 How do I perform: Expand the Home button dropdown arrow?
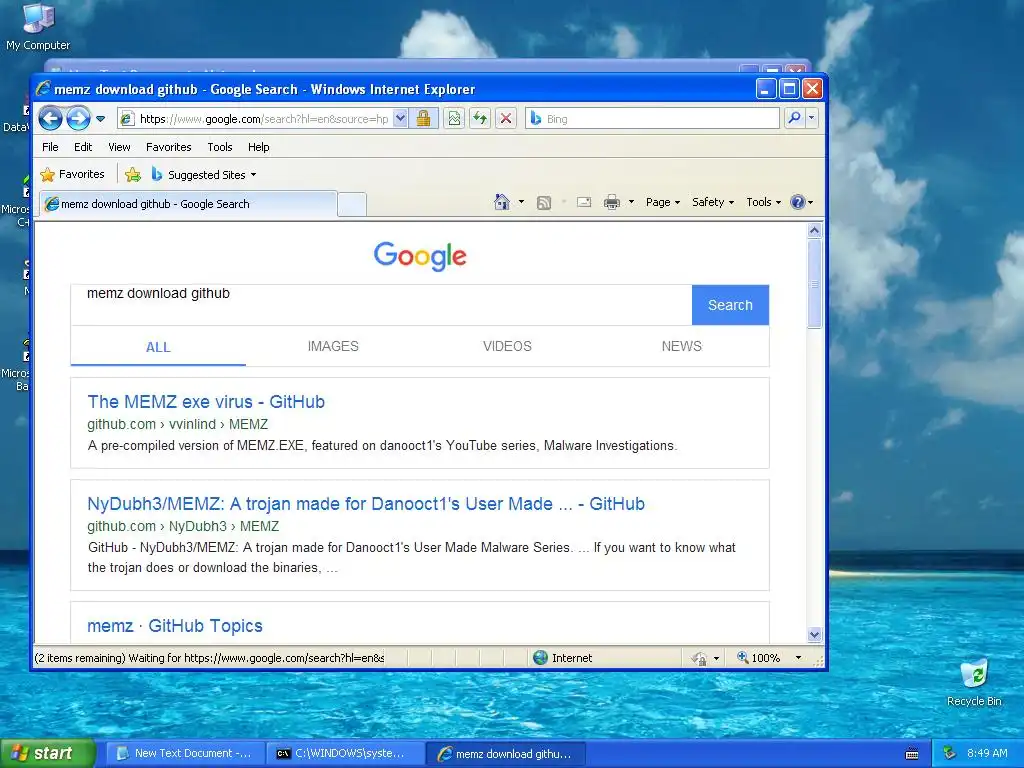click(521, 202)
